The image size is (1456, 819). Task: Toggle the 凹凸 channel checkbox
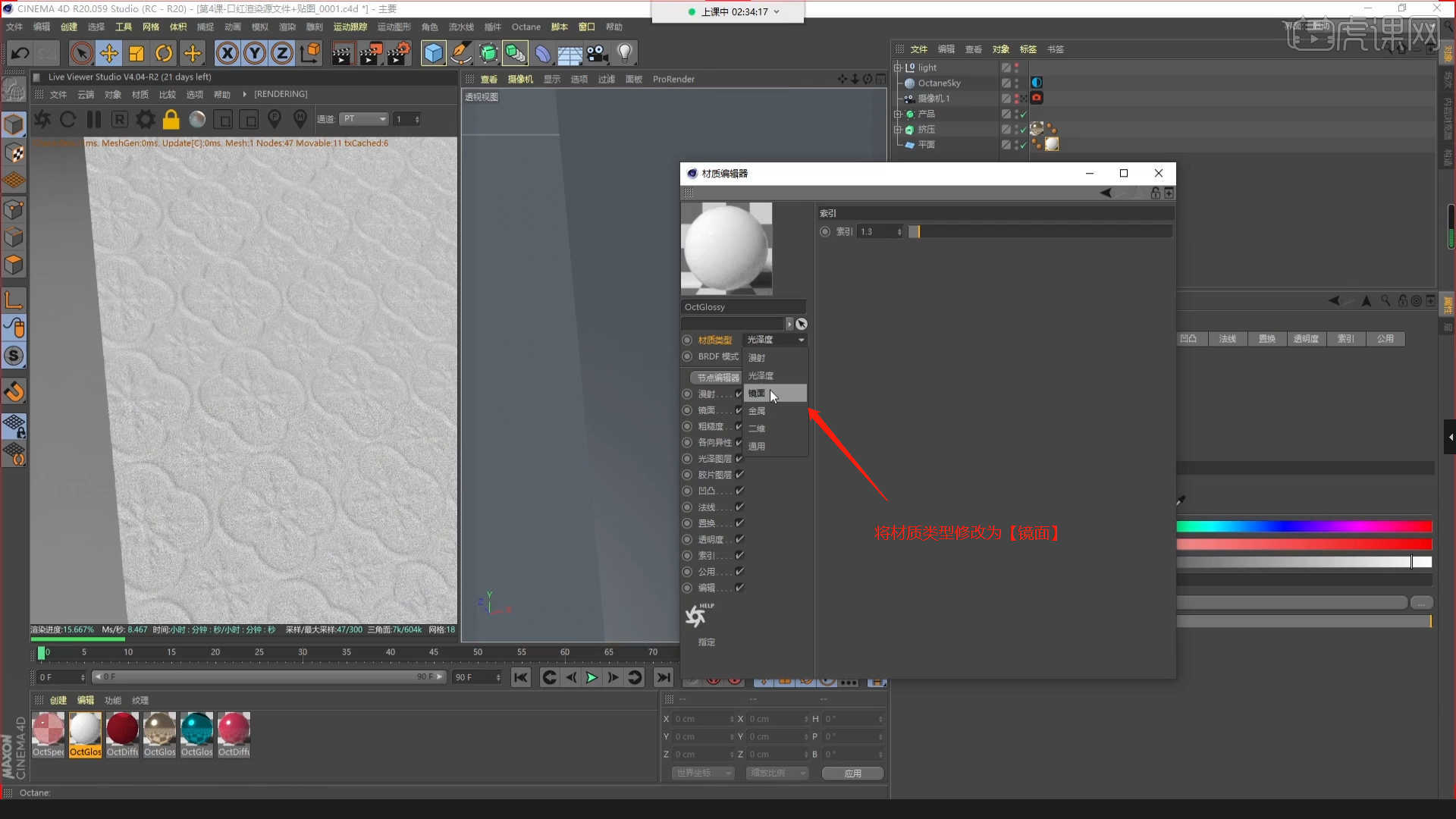[x=739, y=491]
